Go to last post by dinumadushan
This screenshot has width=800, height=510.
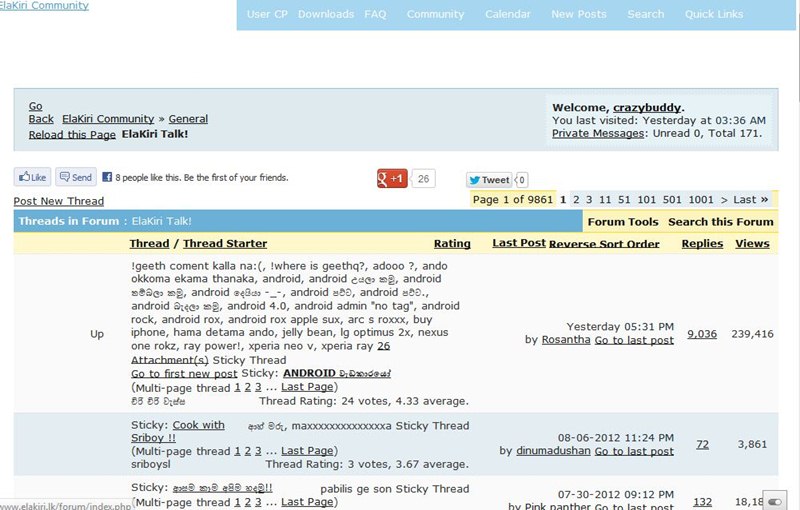tap(634, 451)
